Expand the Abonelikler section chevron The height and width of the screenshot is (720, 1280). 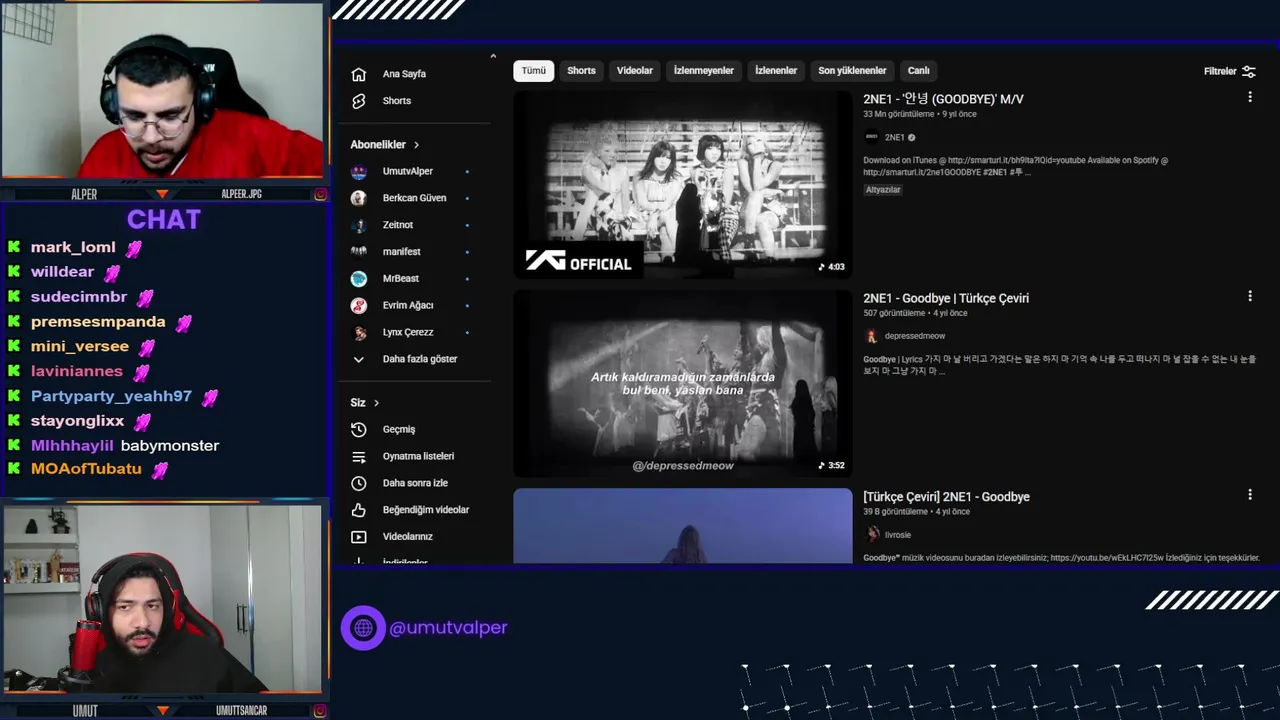416,145
